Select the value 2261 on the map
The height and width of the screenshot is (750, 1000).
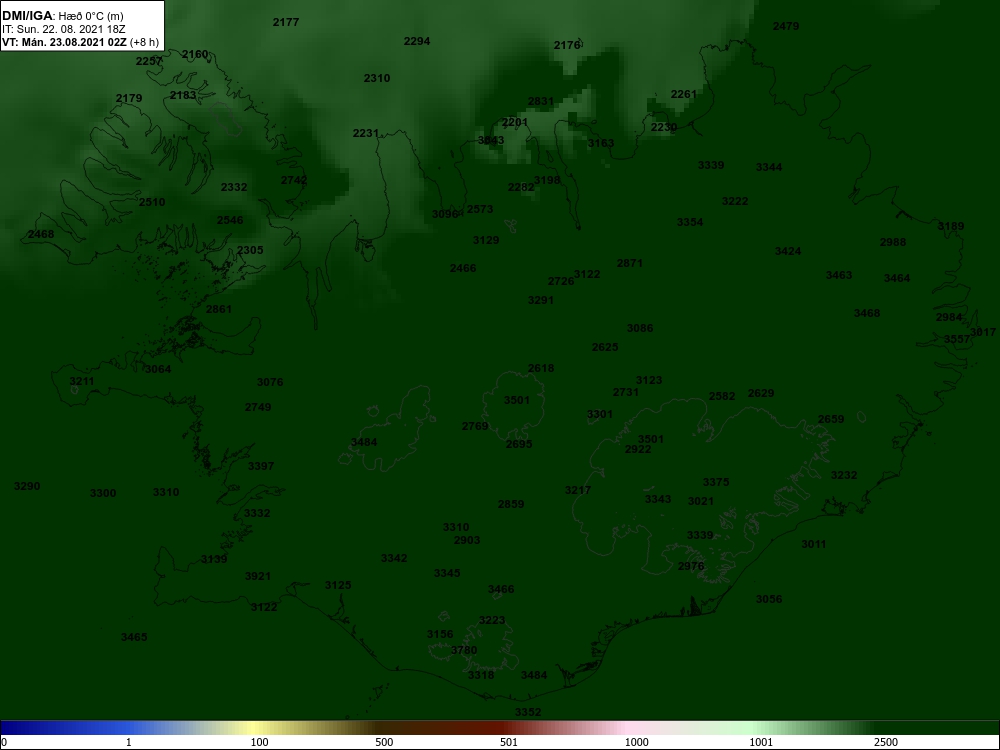(684, 94)
